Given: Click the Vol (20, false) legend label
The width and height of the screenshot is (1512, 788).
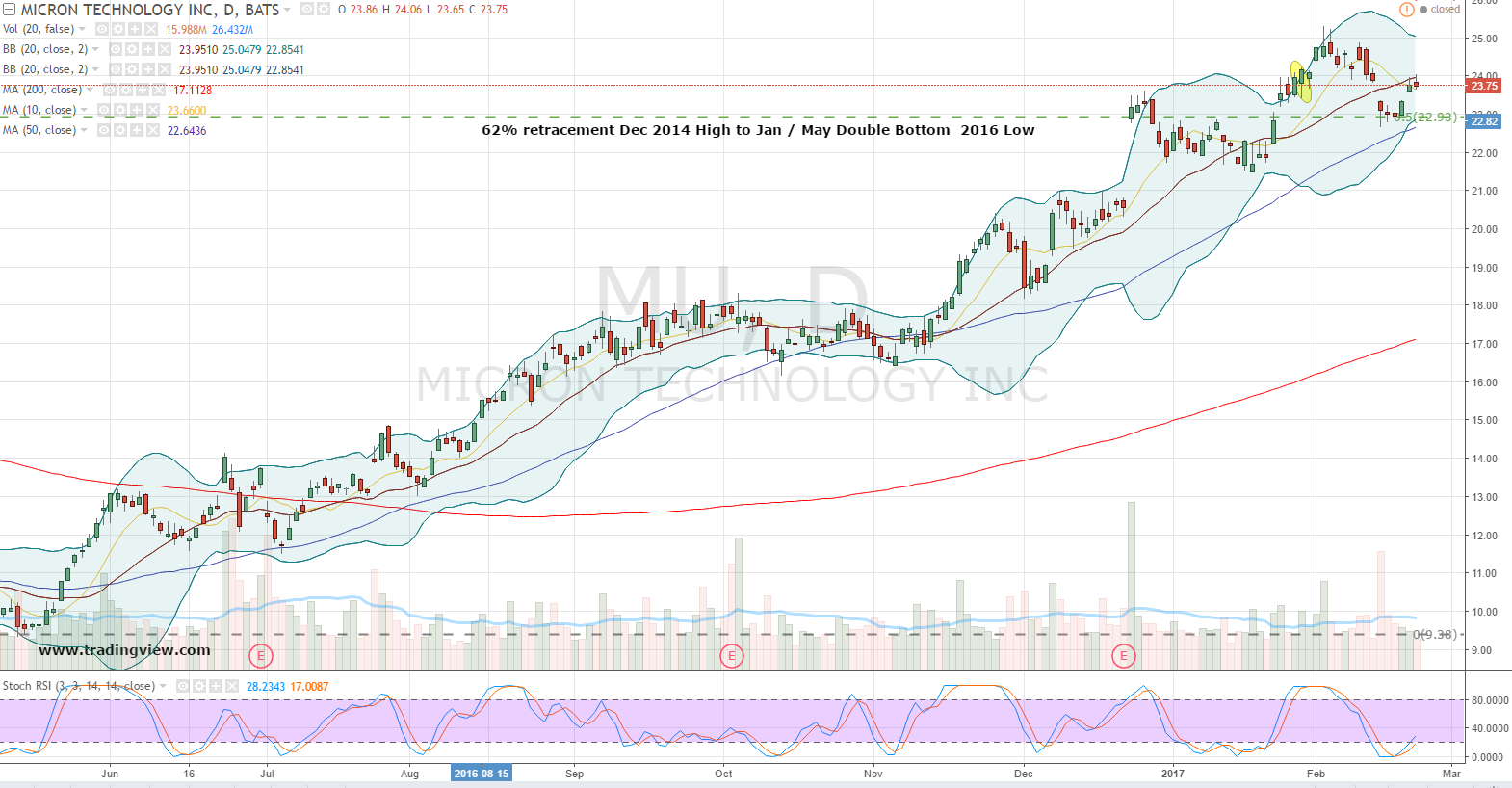Looking at the screenshot, I should coord(39,29).
